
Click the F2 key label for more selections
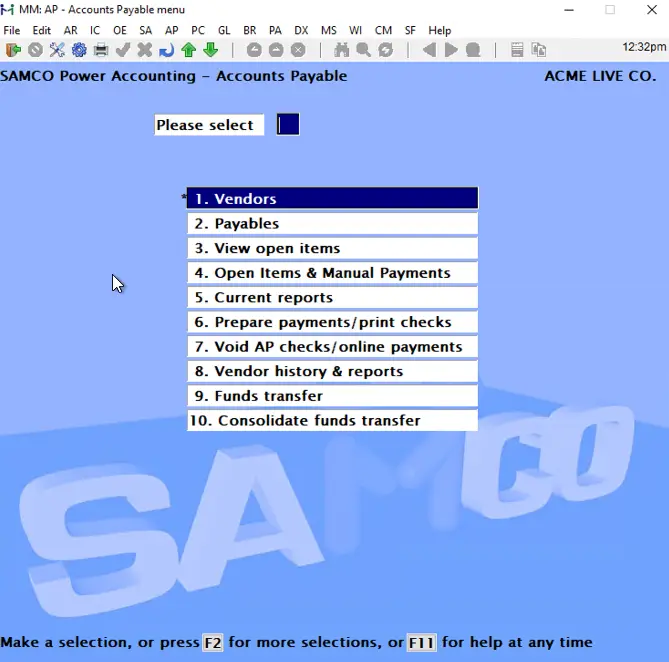tap(212, 643)
